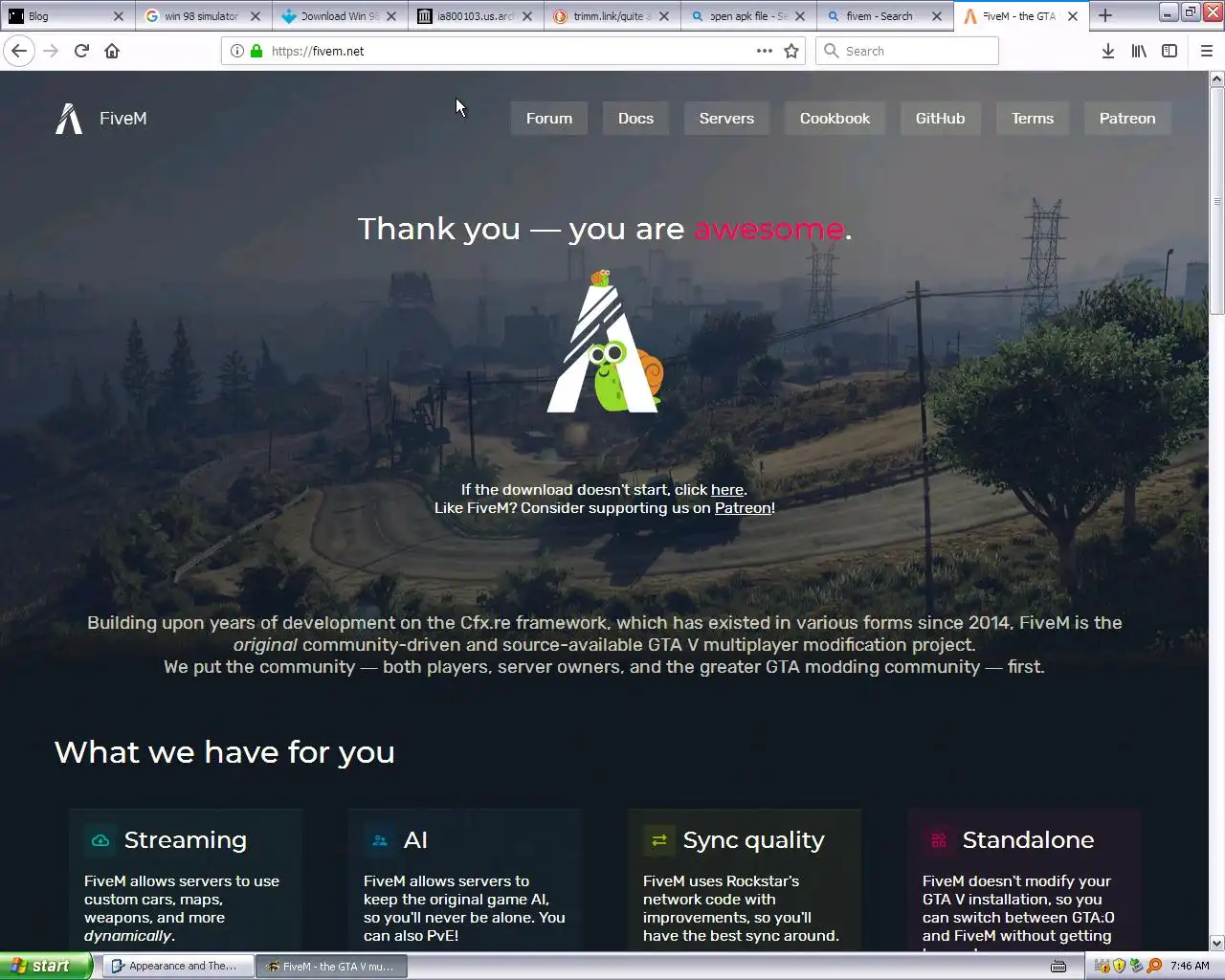Image resolution: width=1225 pixels, height=980 pixels.
Task: Click the vertical scrollbar up arrow
Action: coord(1217,78)
